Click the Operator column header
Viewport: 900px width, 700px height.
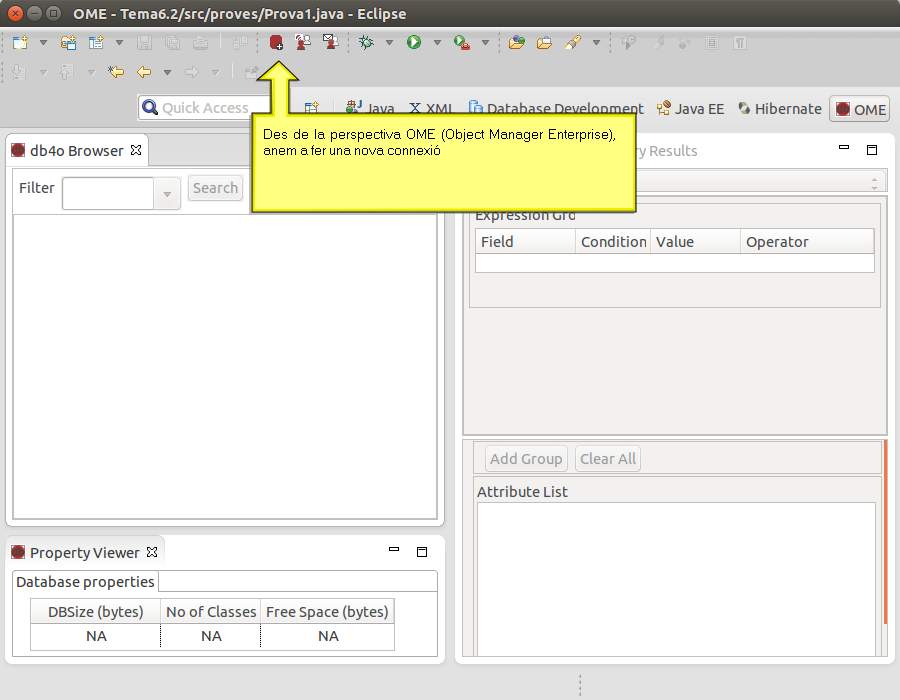point(807,242)
